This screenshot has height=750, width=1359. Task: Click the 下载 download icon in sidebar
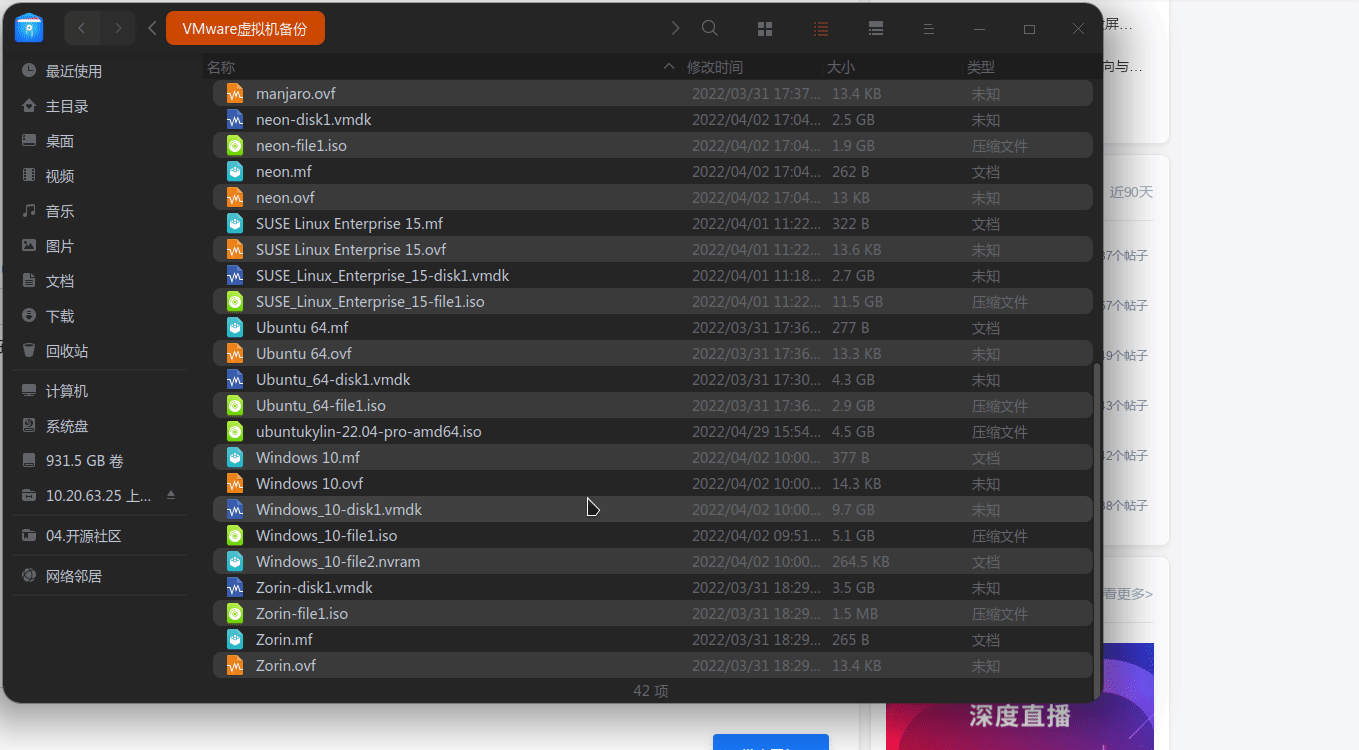pyautogui.click(x=29, y=316)
